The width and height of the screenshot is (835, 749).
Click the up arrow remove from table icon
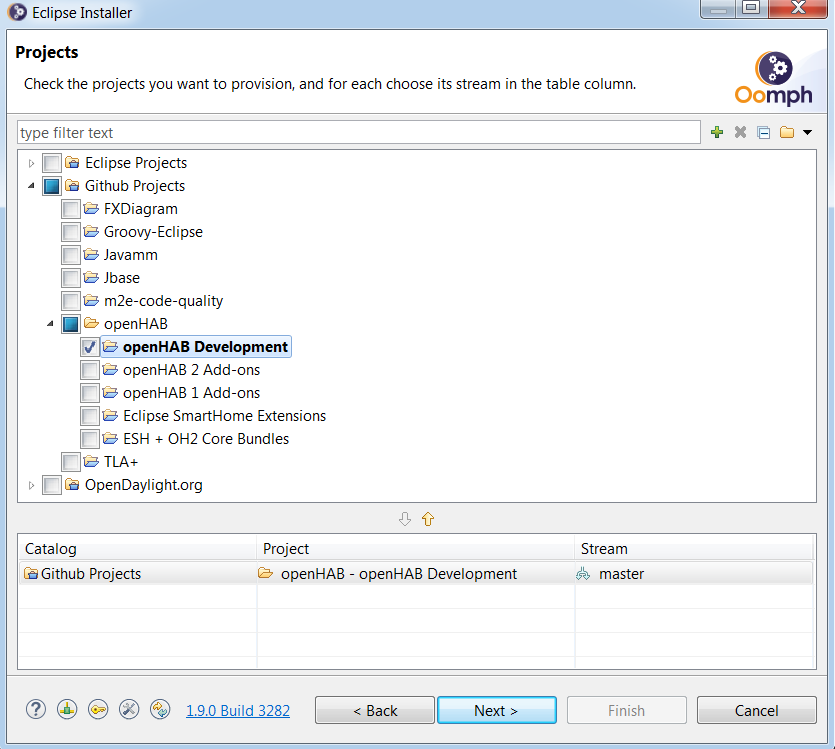pyautogui.click(x=428, y=518)
